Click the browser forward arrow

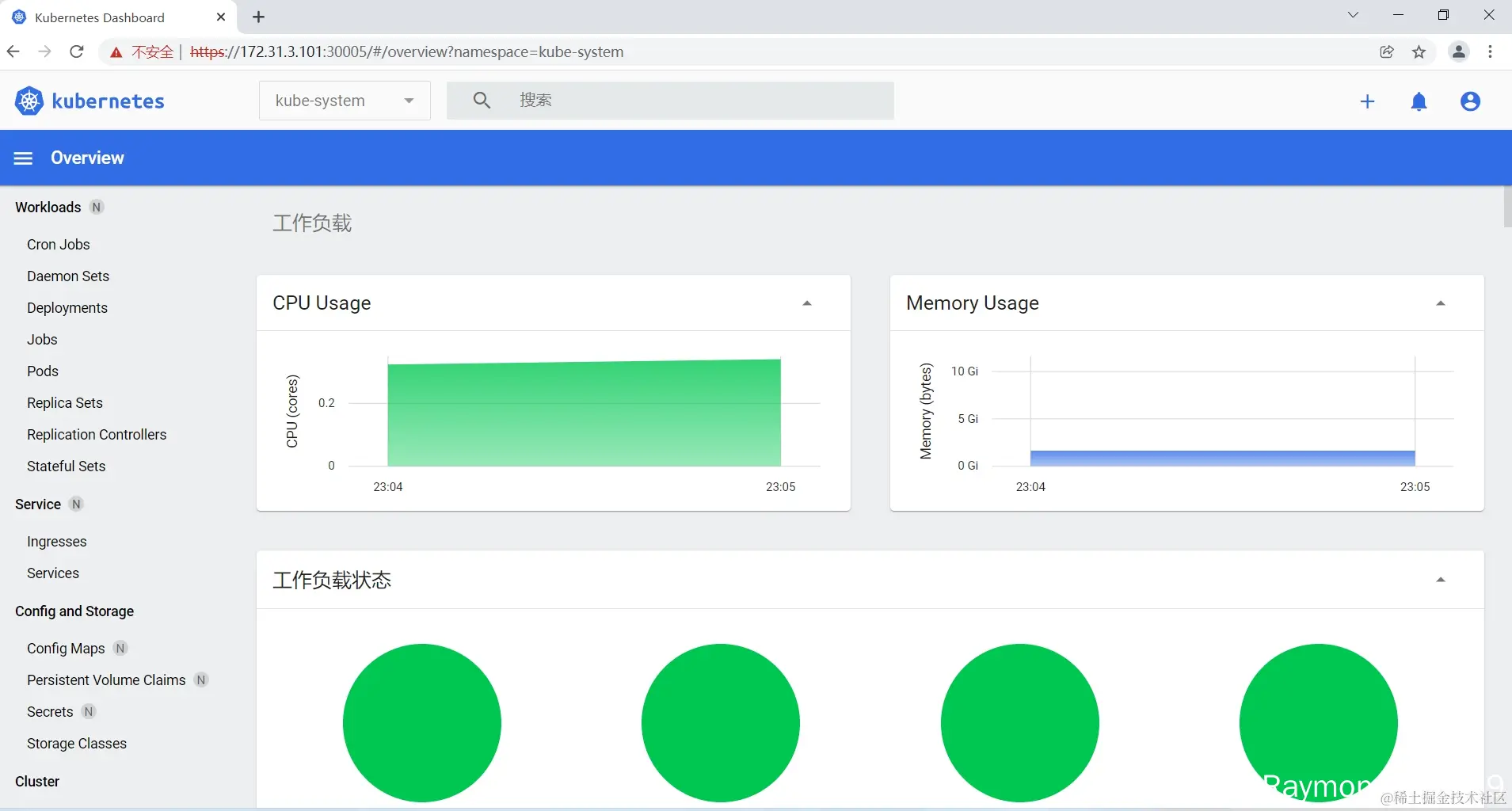pyautogui.click(x=45, y=51)
